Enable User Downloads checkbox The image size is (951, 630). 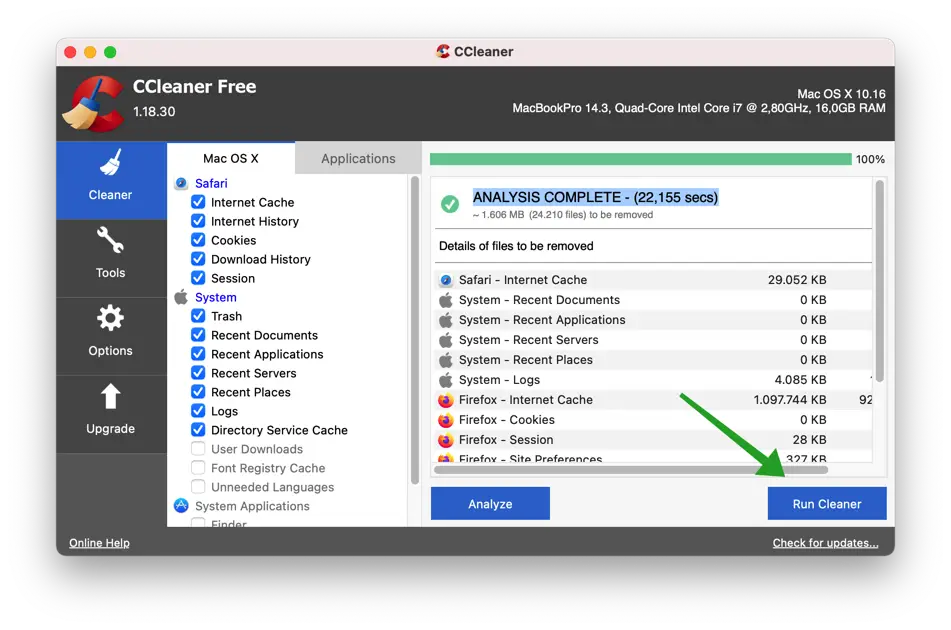click(198, 449)
